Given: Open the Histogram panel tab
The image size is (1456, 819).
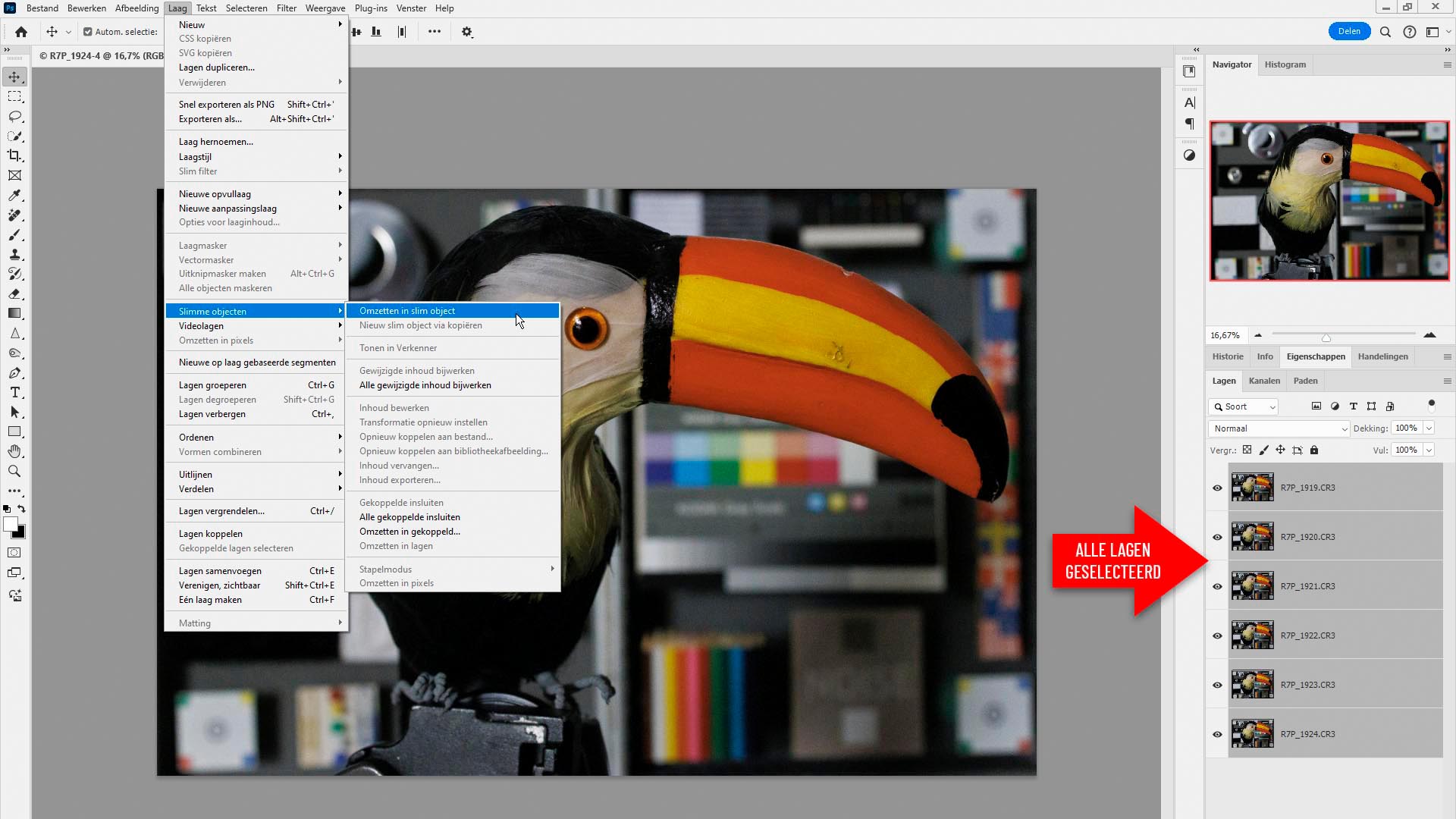Looking at the screenshot, I should [x=1285, y=64].
